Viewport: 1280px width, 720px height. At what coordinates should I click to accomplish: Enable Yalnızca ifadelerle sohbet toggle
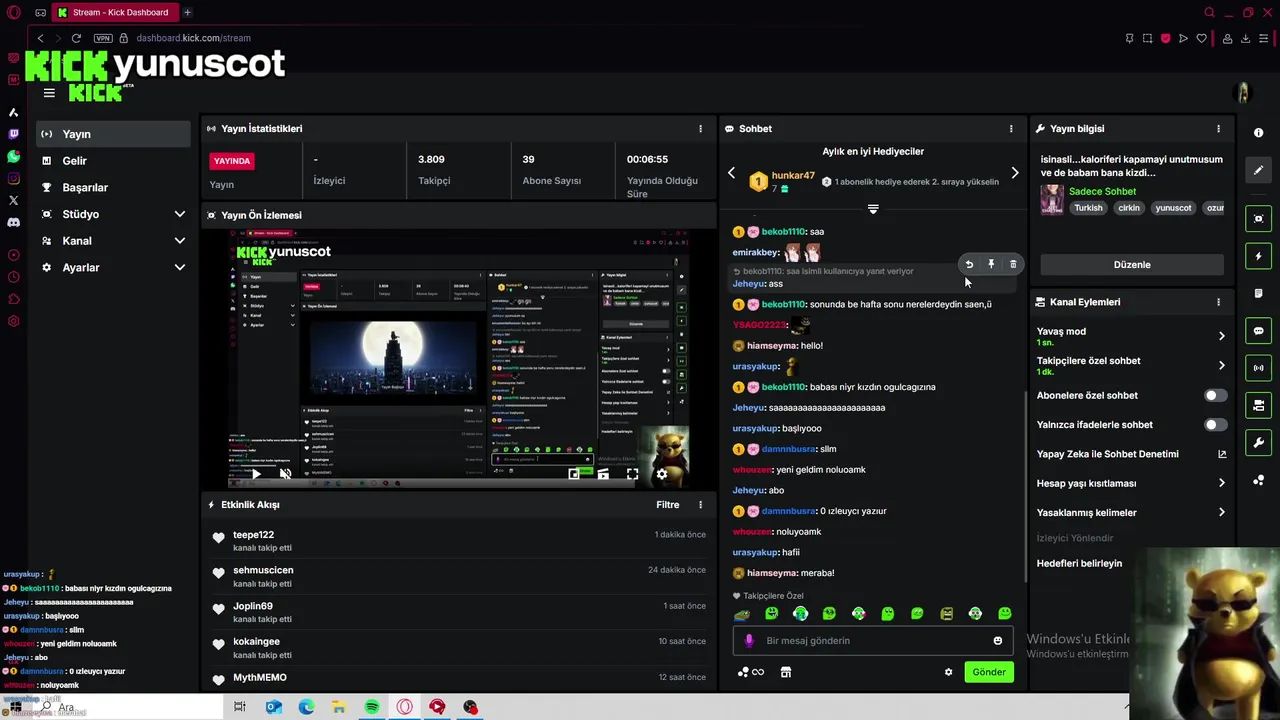(x=1215, y=425)
